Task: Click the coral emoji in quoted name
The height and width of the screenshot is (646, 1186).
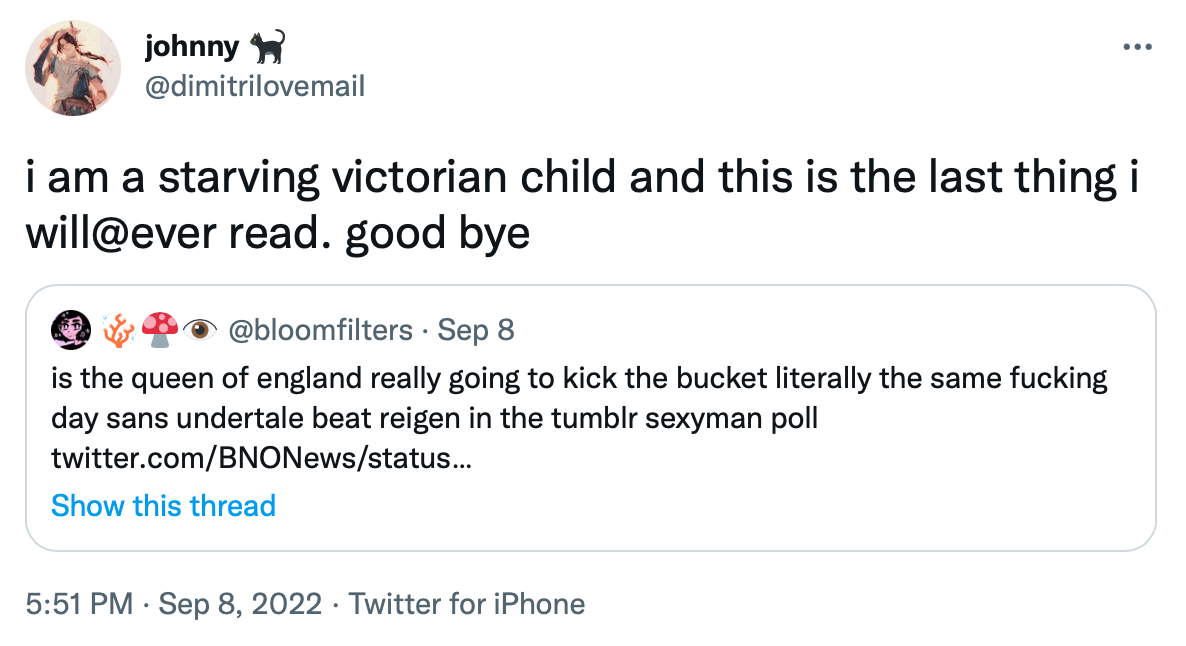Action: coord(119,330)
